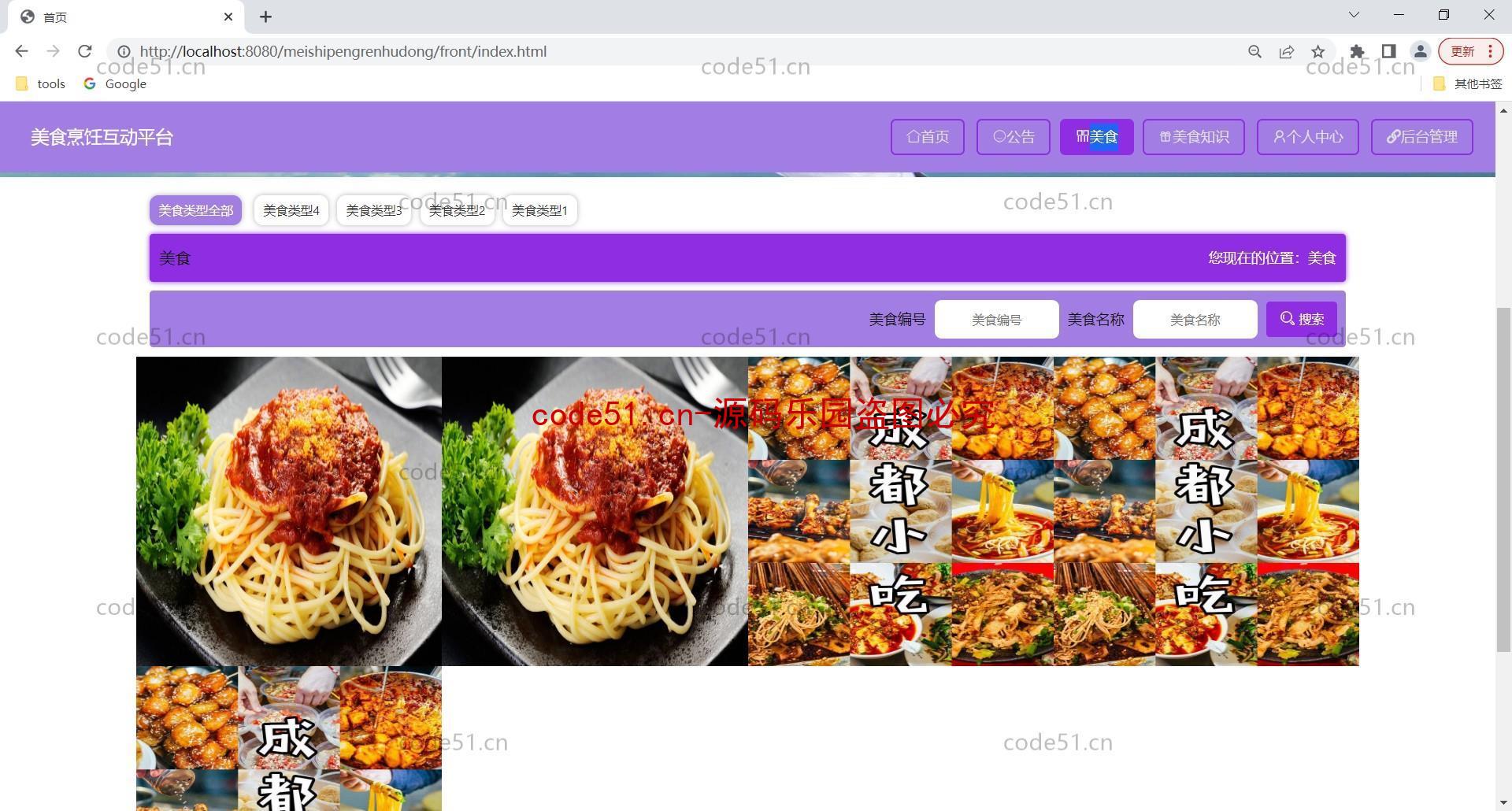Image resolution: width=1512 pixels, height=811 pixels.
Task: Open the third food card 成都小吃
Action: click(901, 511)
